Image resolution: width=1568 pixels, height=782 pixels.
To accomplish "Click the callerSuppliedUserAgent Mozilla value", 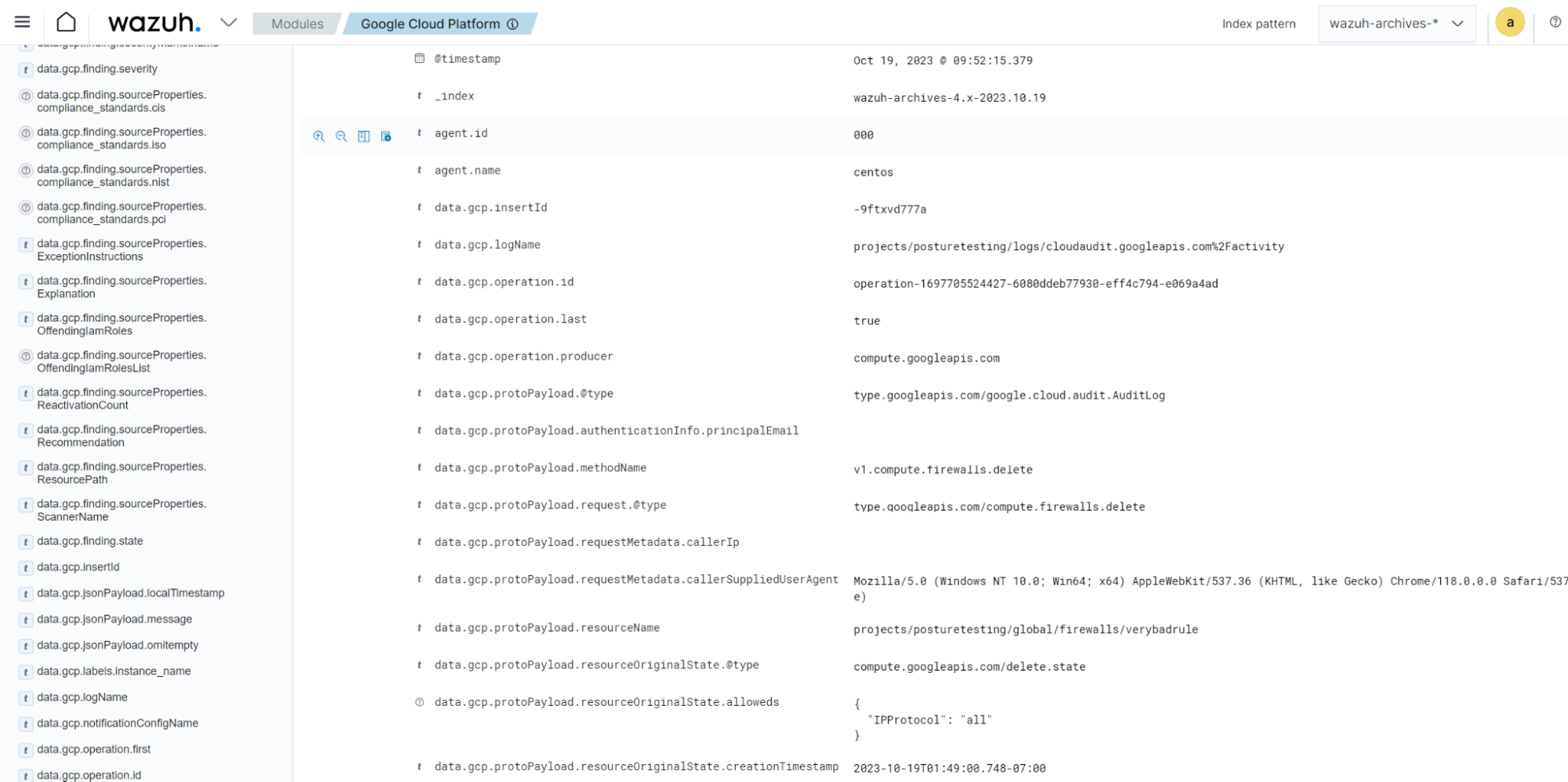I will coord(1210,589).
